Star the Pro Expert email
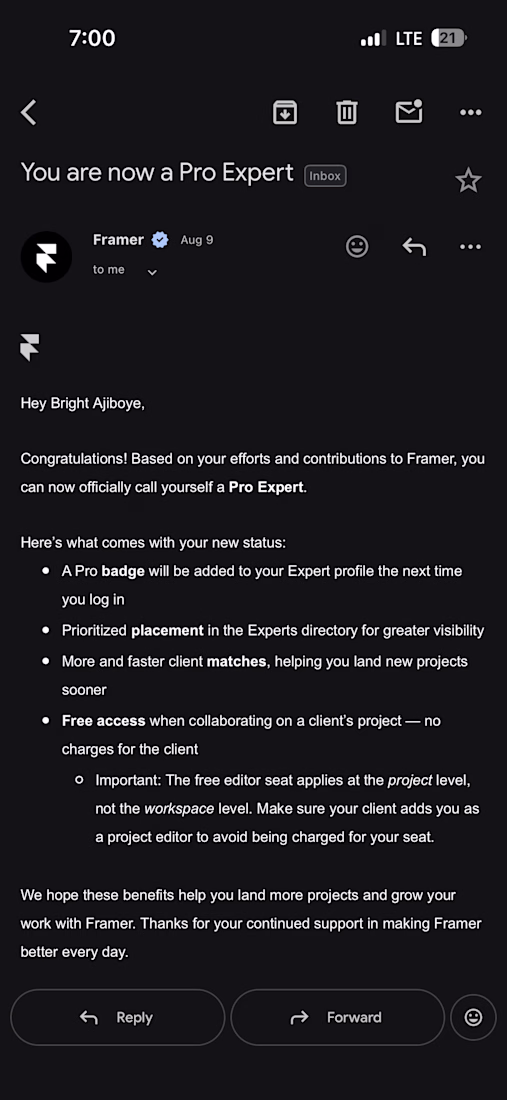This screenshot has height=1100, width=507. (x=468, y=180)
